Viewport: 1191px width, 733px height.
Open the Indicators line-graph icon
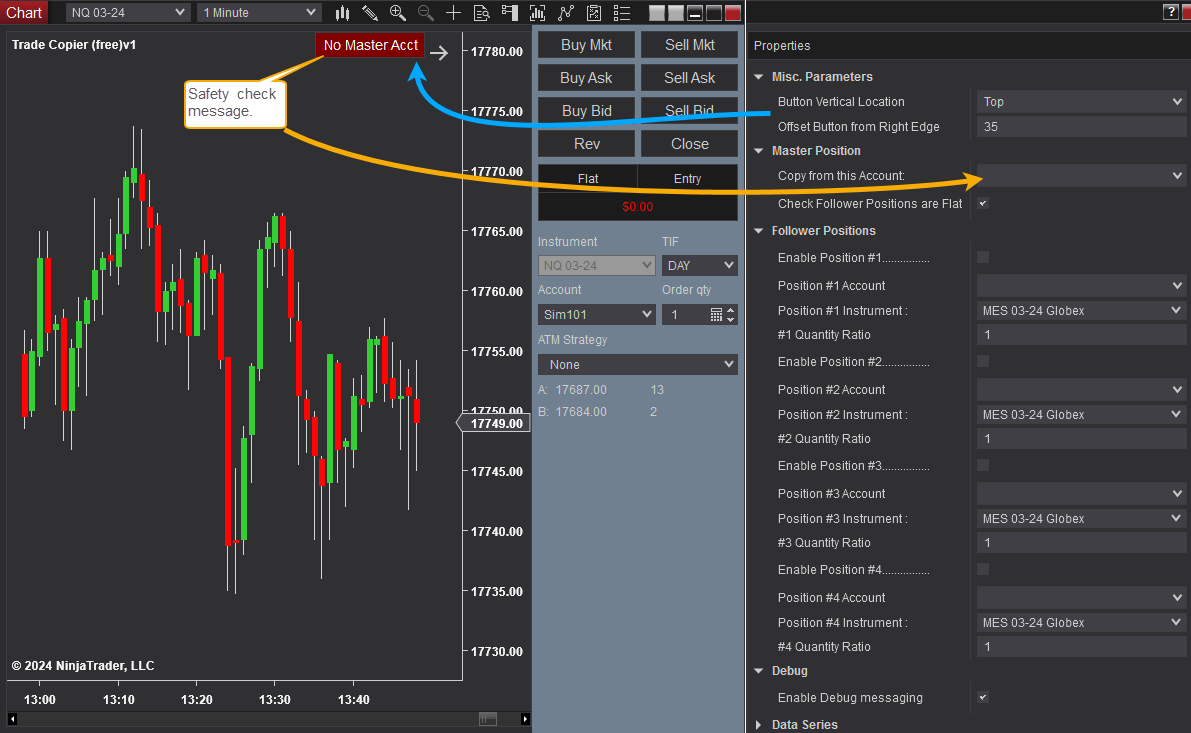click(x=566, y=13)
